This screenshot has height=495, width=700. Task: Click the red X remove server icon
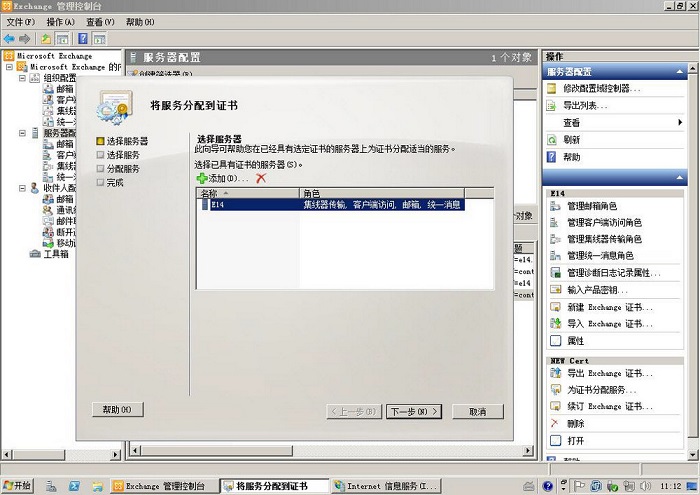261,178
